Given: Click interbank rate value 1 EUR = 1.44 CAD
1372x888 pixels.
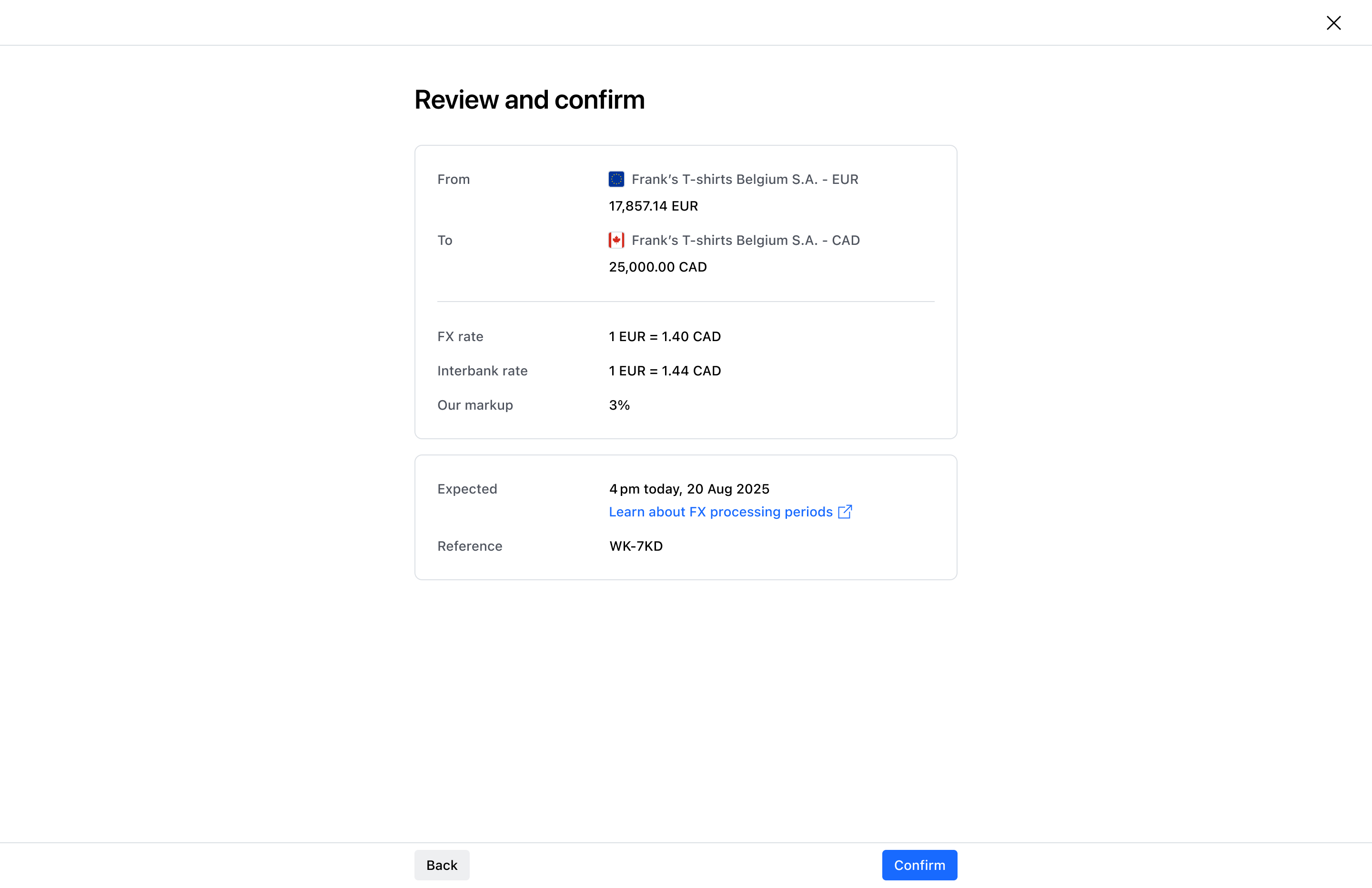Looking at the screenshot, I should click(x=665, y=371).
